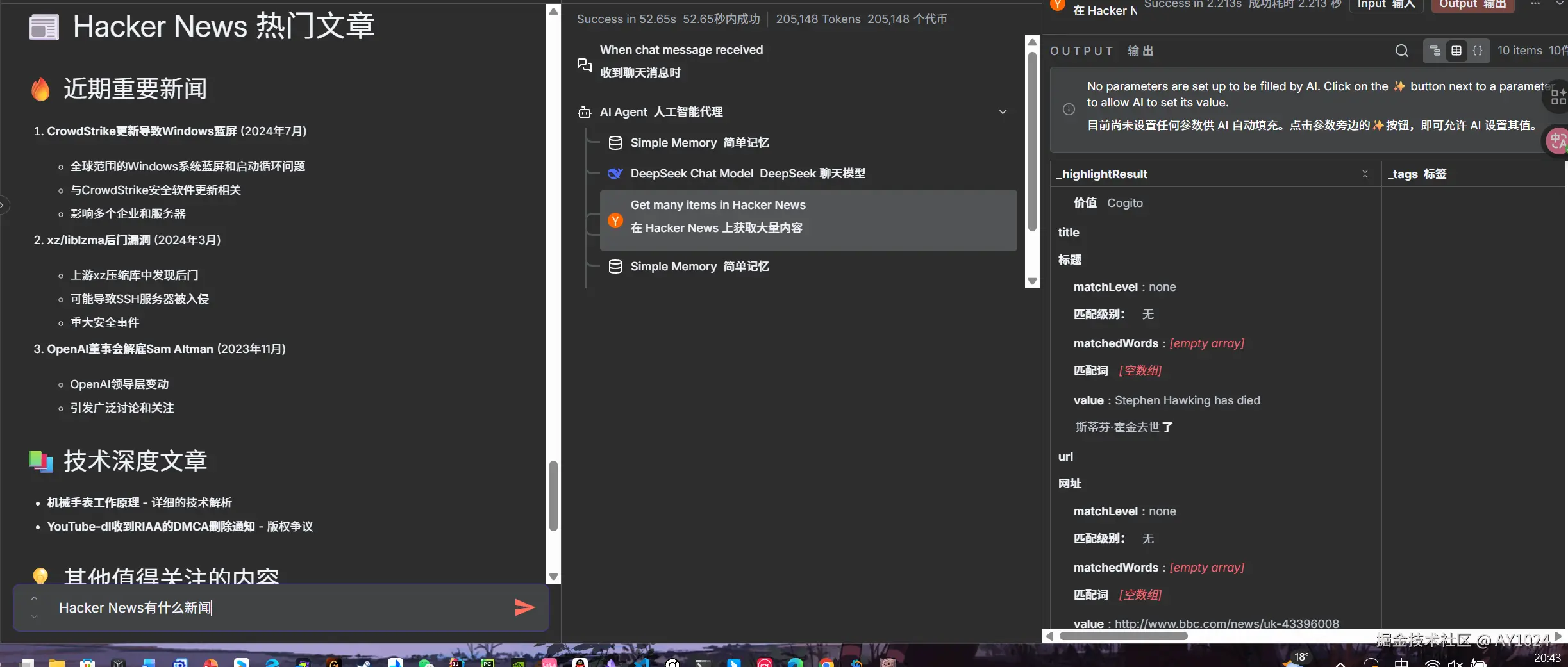This screenshot has height=667, width=1568.
Task: Click the AI Agent robot icon
Action: point(584,112)
